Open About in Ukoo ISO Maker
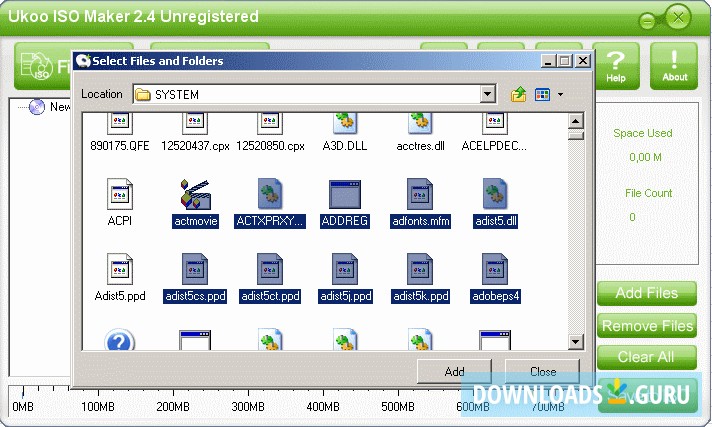Viewport: 712px width, 427px height. point(674,66)
